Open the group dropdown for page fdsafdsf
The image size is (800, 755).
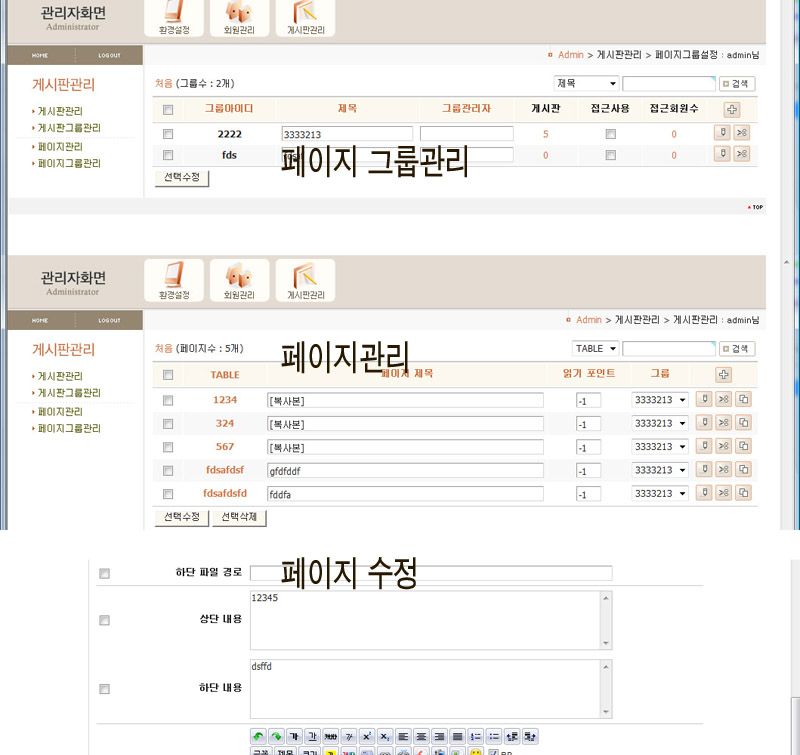(660, 470)
